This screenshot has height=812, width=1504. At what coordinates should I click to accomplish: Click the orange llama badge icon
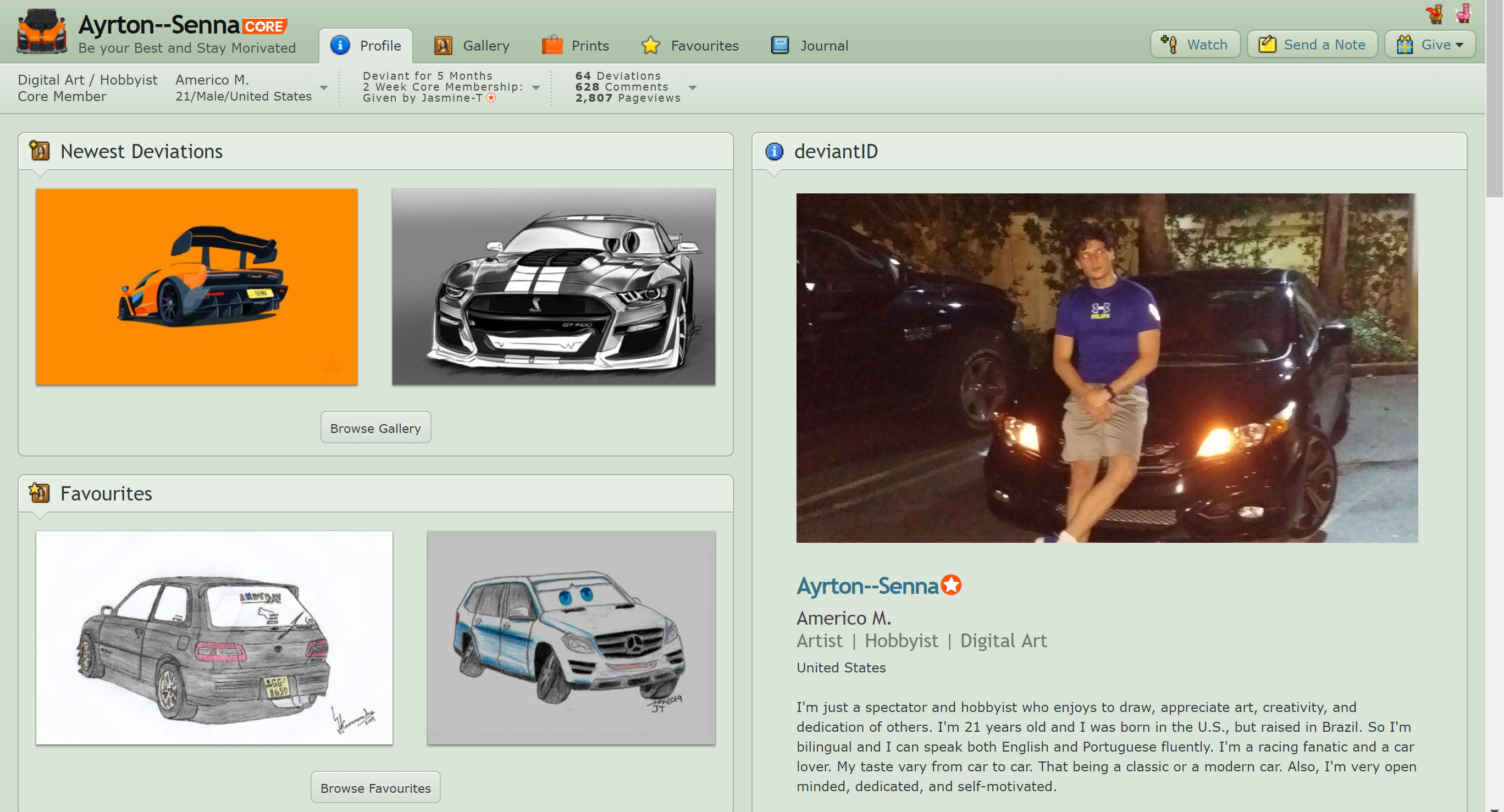1435,13
